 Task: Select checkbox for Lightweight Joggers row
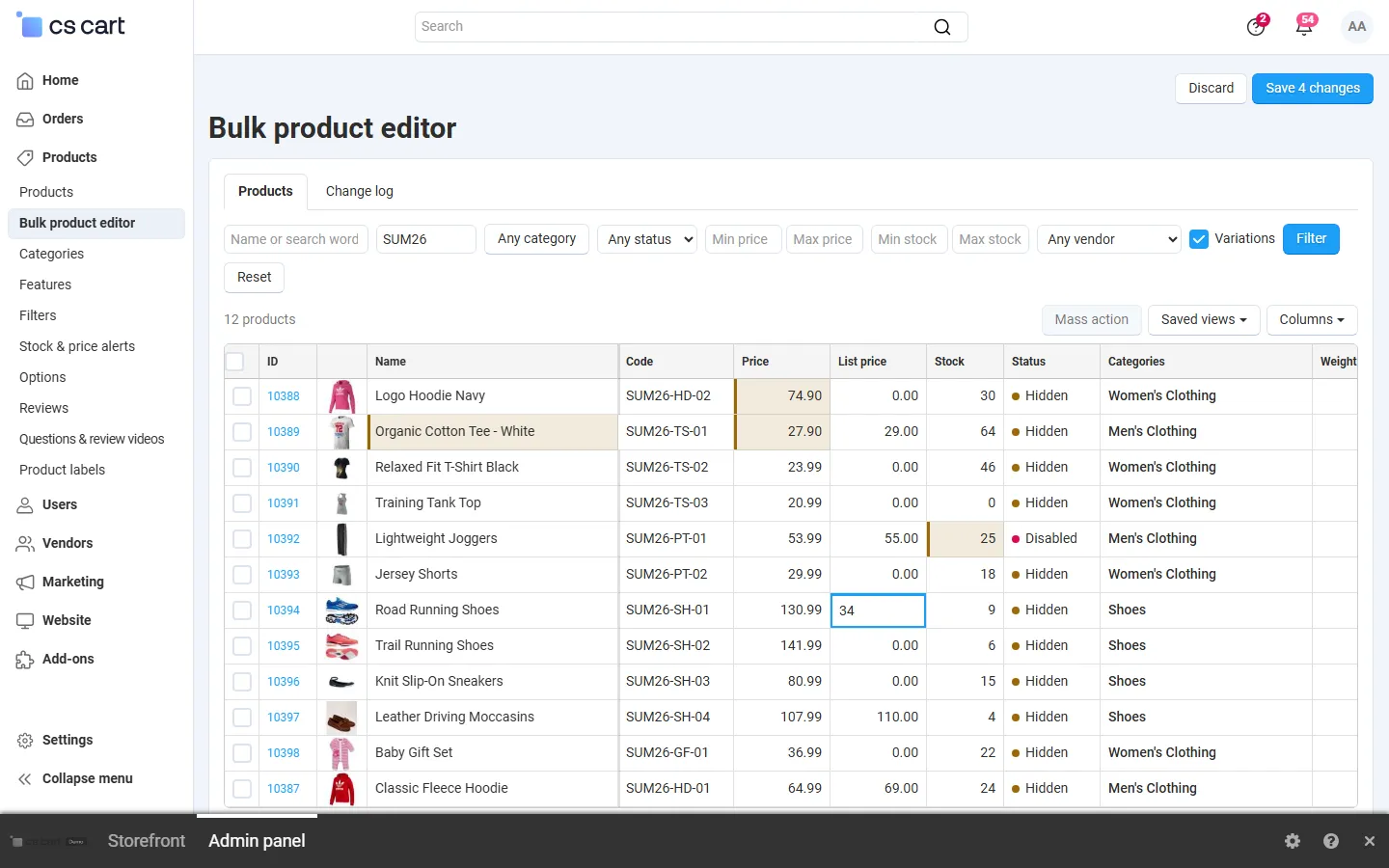[x=242, y=539]
